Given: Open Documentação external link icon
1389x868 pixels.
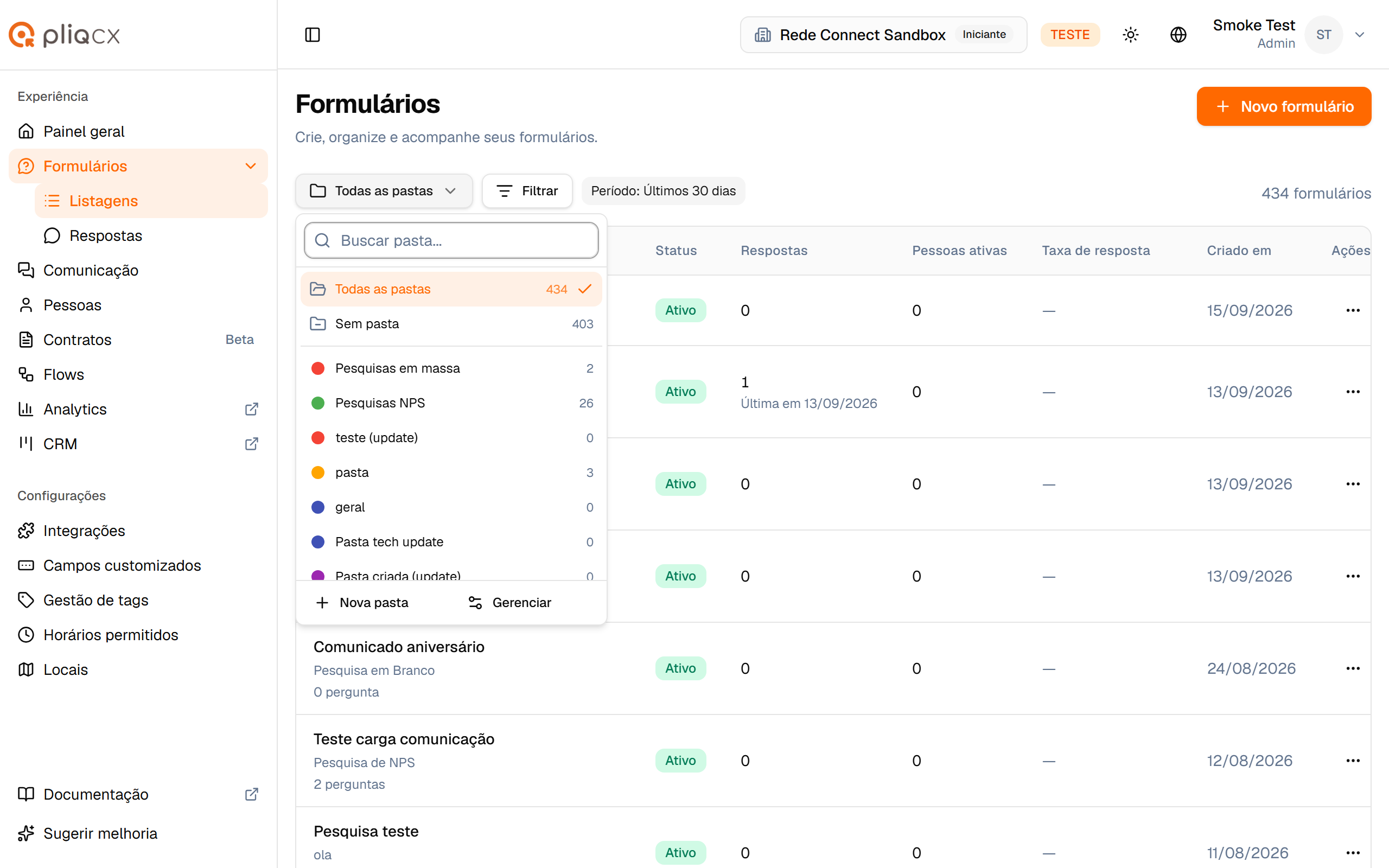Looking at the screenshot, I should click(251, 794).
